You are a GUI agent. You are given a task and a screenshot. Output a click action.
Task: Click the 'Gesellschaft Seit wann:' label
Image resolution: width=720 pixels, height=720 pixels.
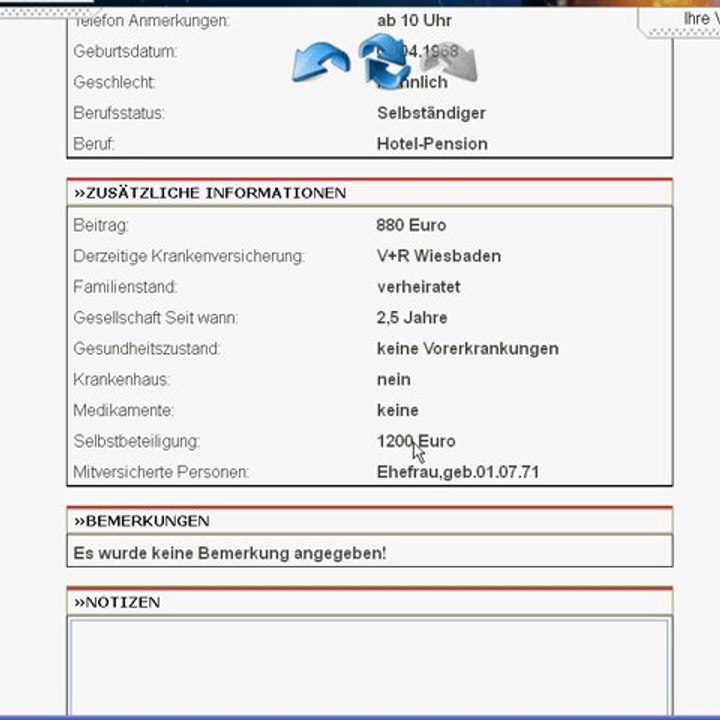156,318
